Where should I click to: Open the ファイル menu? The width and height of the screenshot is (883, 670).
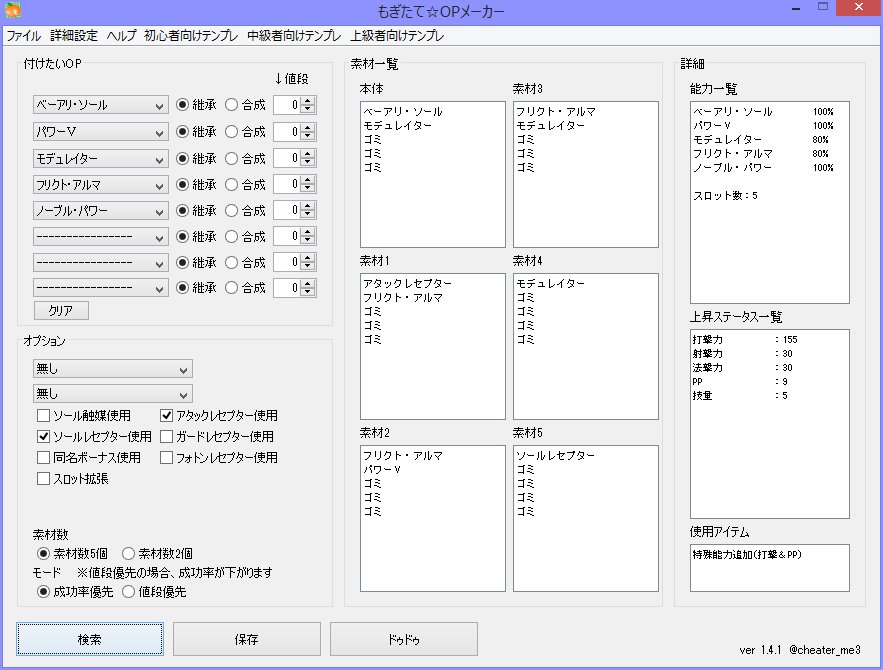23,35
